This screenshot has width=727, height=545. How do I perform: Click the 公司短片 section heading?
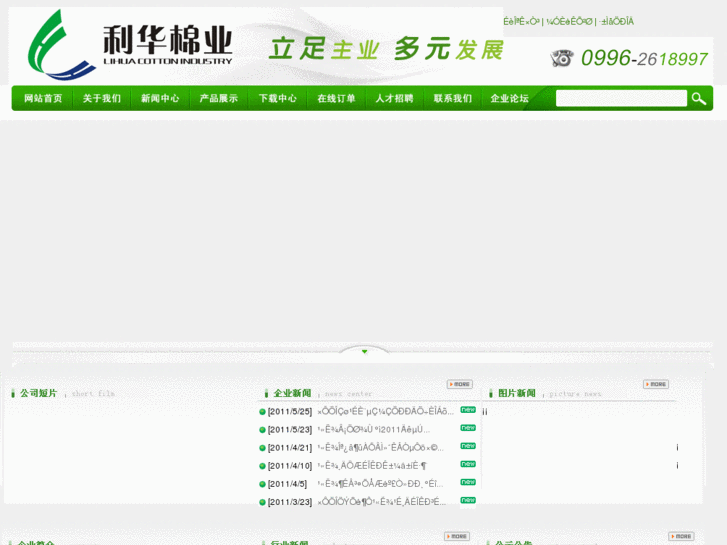[38, 393]
